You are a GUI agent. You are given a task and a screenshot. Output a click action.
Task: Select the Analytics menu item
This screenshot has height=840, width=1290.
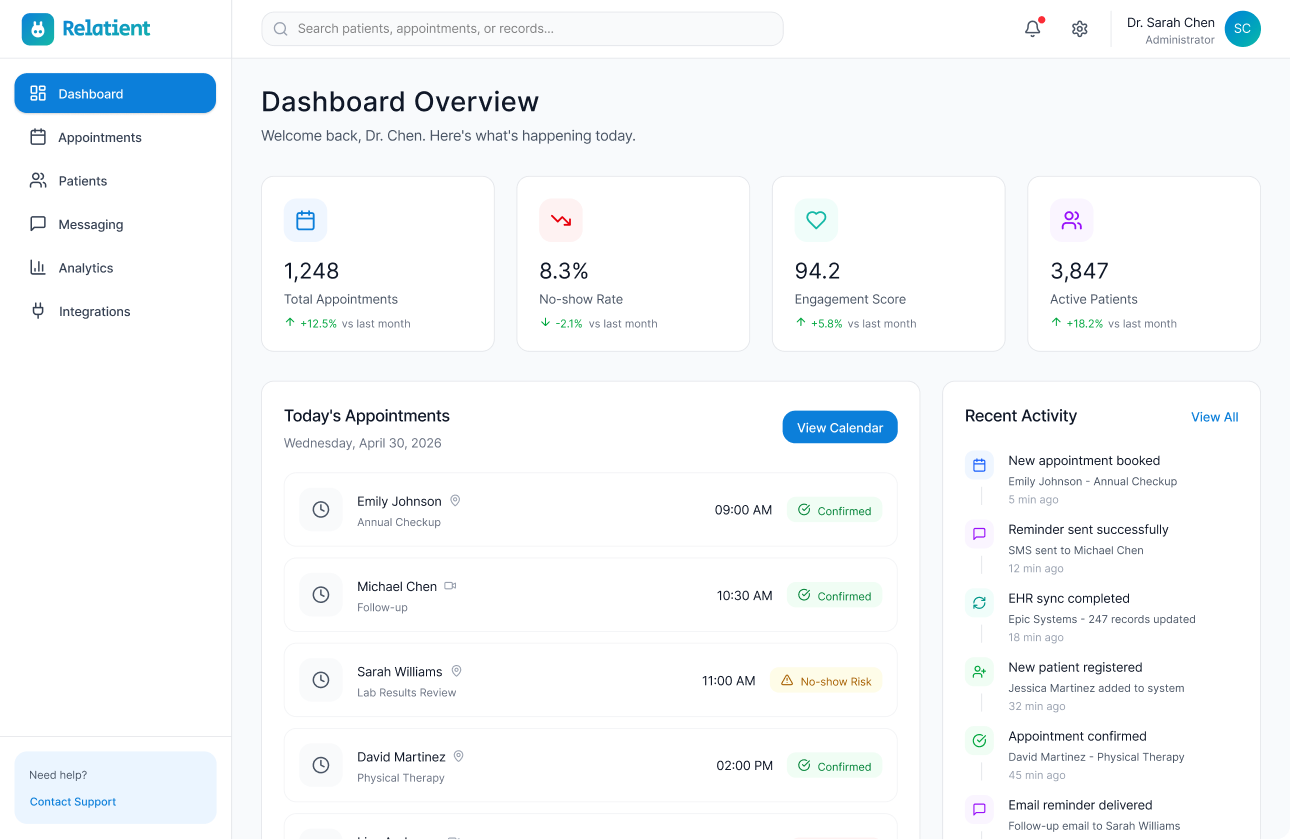pyautogui.click(x=115, y=268)
